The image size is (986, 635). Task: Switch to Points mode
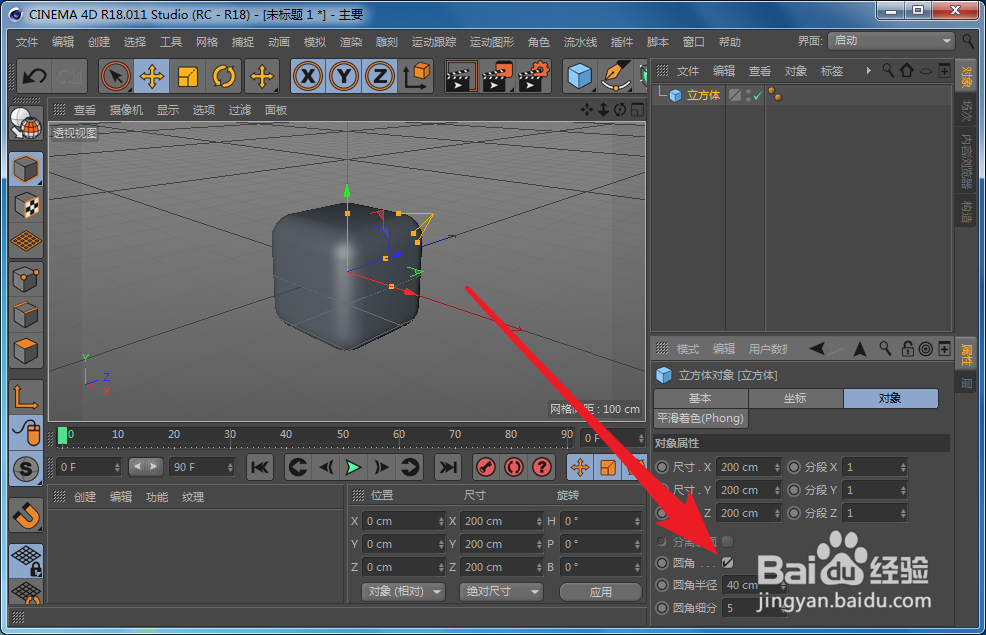[26, 279]
